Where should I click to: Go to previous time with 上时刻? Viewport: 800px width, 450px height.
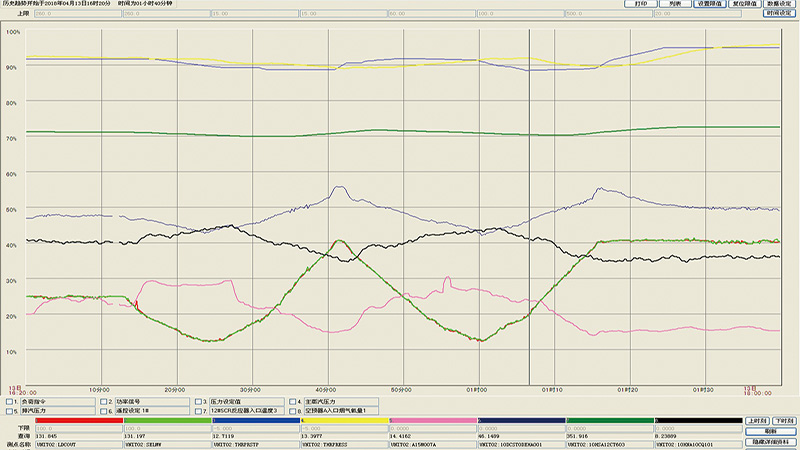tap(758, 421)
